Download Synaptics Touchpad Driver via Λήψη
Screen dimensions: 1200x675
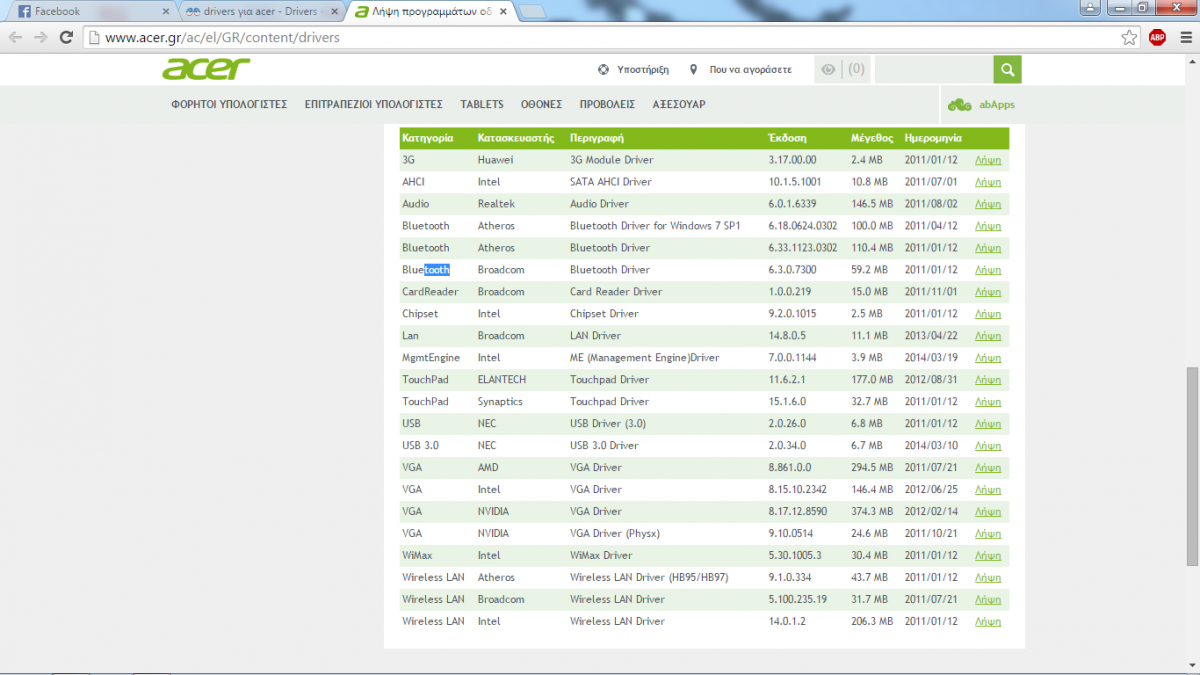coord(988,402)
